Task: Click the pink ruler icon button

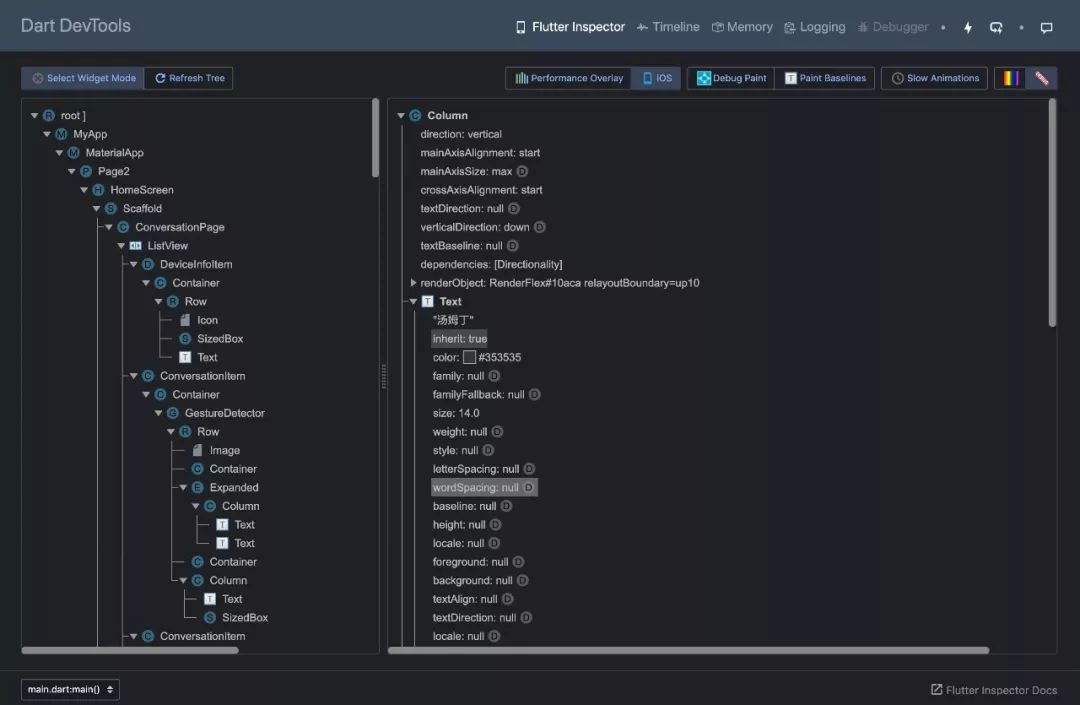Action: tap(1041, 78)
